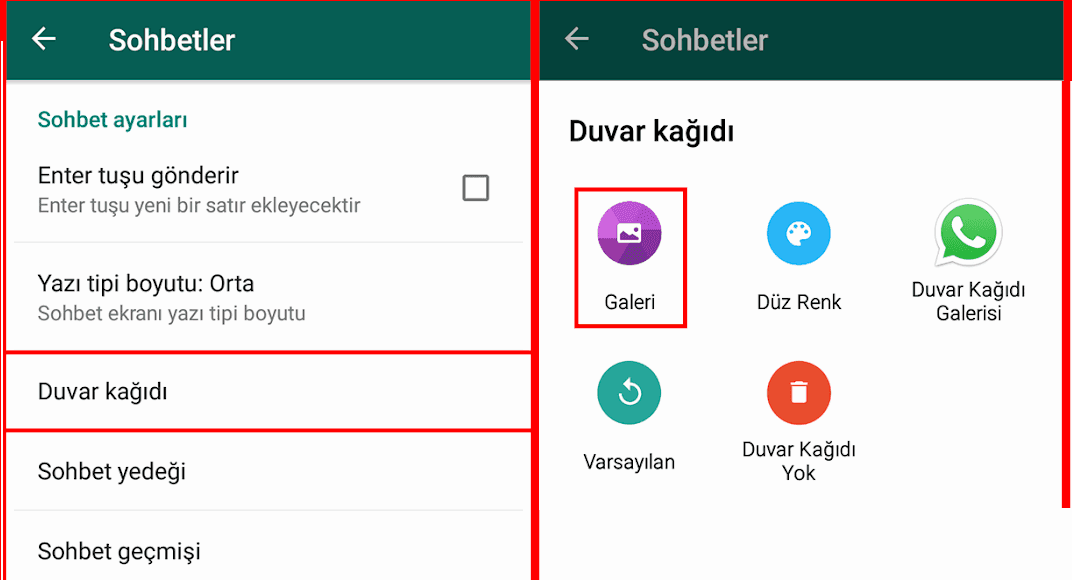Open the Yazı tipi boyutu: Orta setting

point(268,298)
